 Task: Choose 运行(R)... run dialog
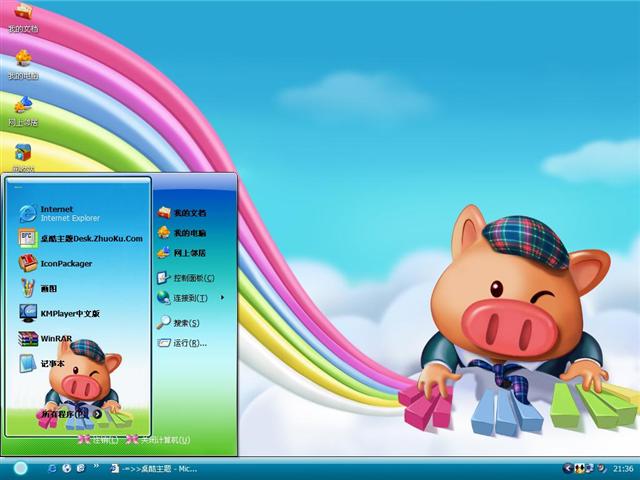[x=182, y=343]
